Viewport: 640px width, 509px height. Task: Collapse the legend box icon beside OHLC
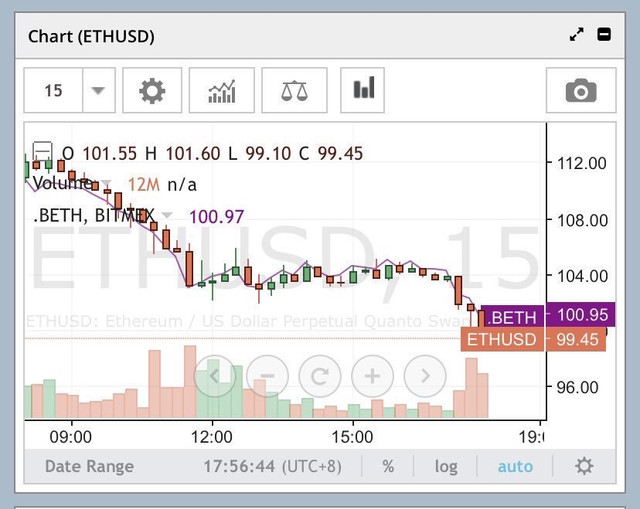pos(42,152)
